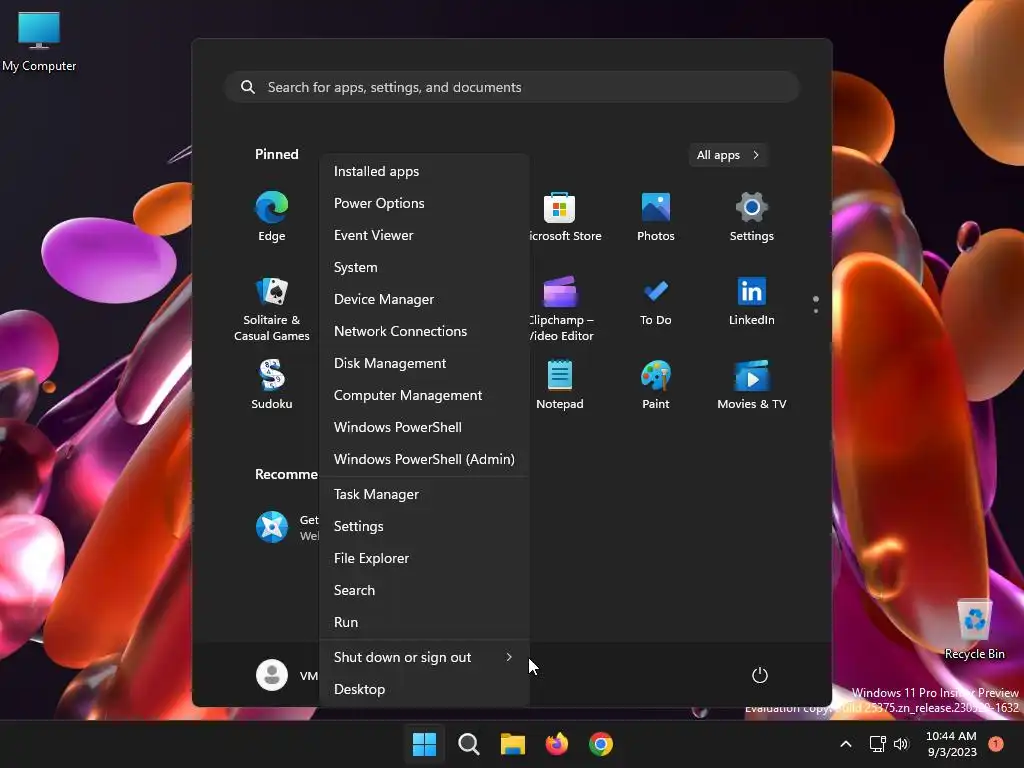Open the pinned Settings gear app

point(752,216)
